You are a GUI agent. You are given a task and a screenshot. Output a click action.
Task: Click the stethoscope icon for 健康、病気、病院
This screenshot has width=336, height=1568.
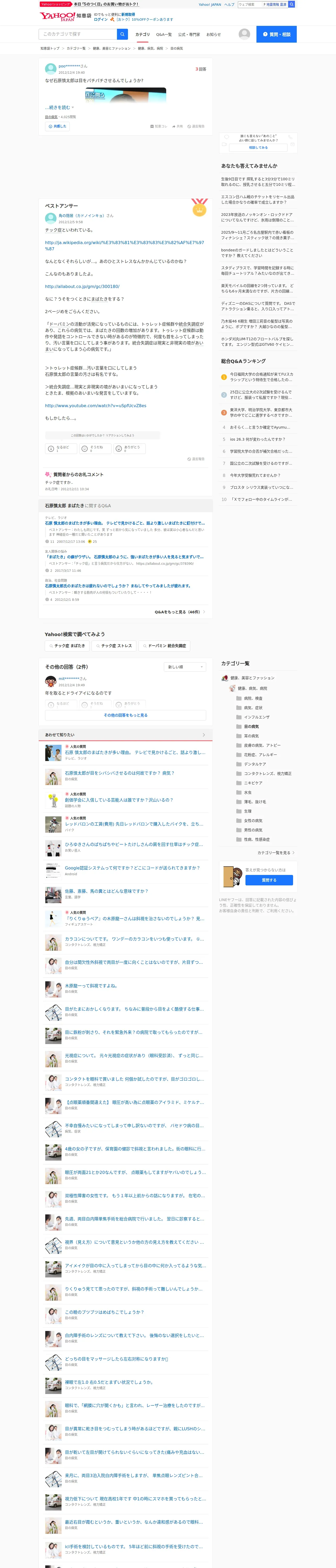pos(232,688)
